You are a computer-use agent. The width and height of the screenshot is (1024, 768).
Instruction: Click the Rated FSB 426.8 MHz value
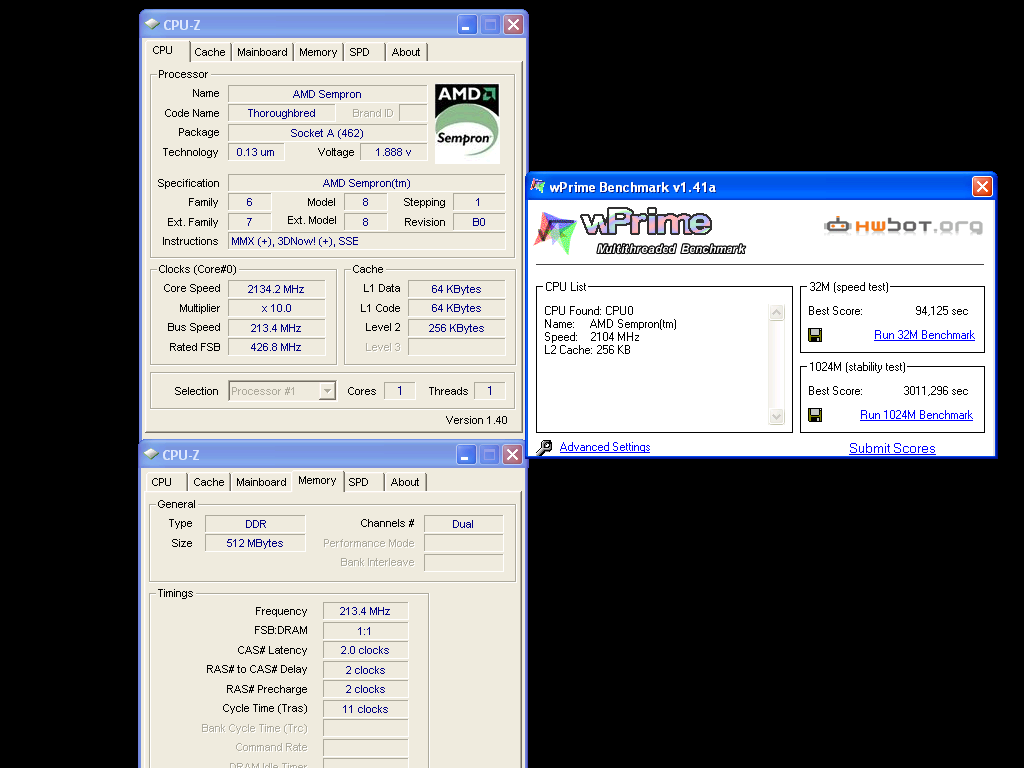(x=276, y=347)
